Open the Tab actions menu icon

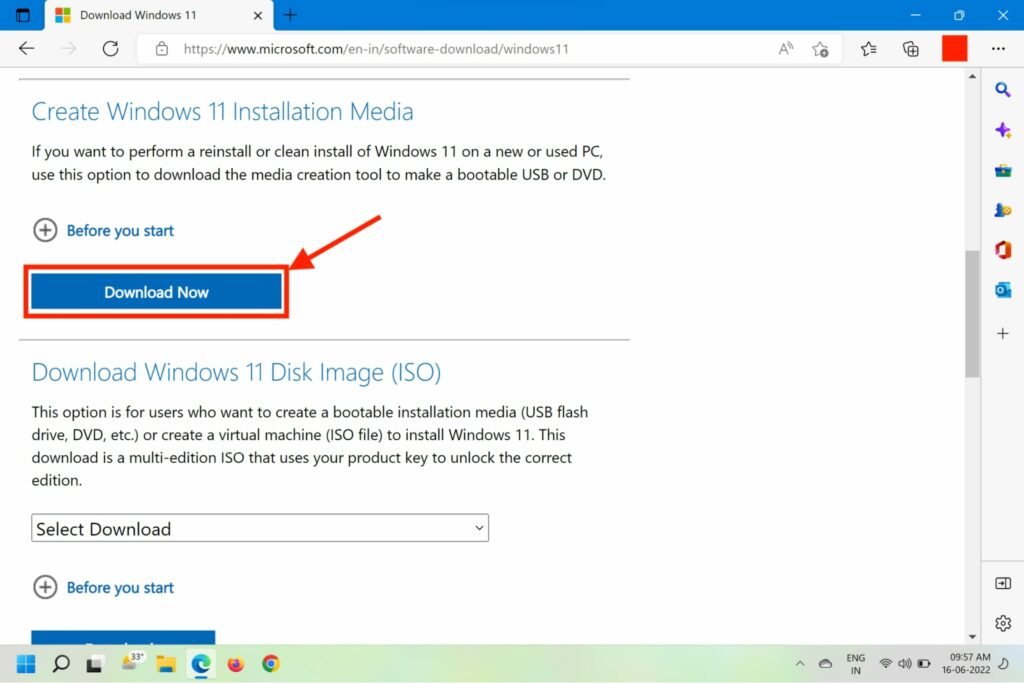pyautogui.click(x=22, y=15)
